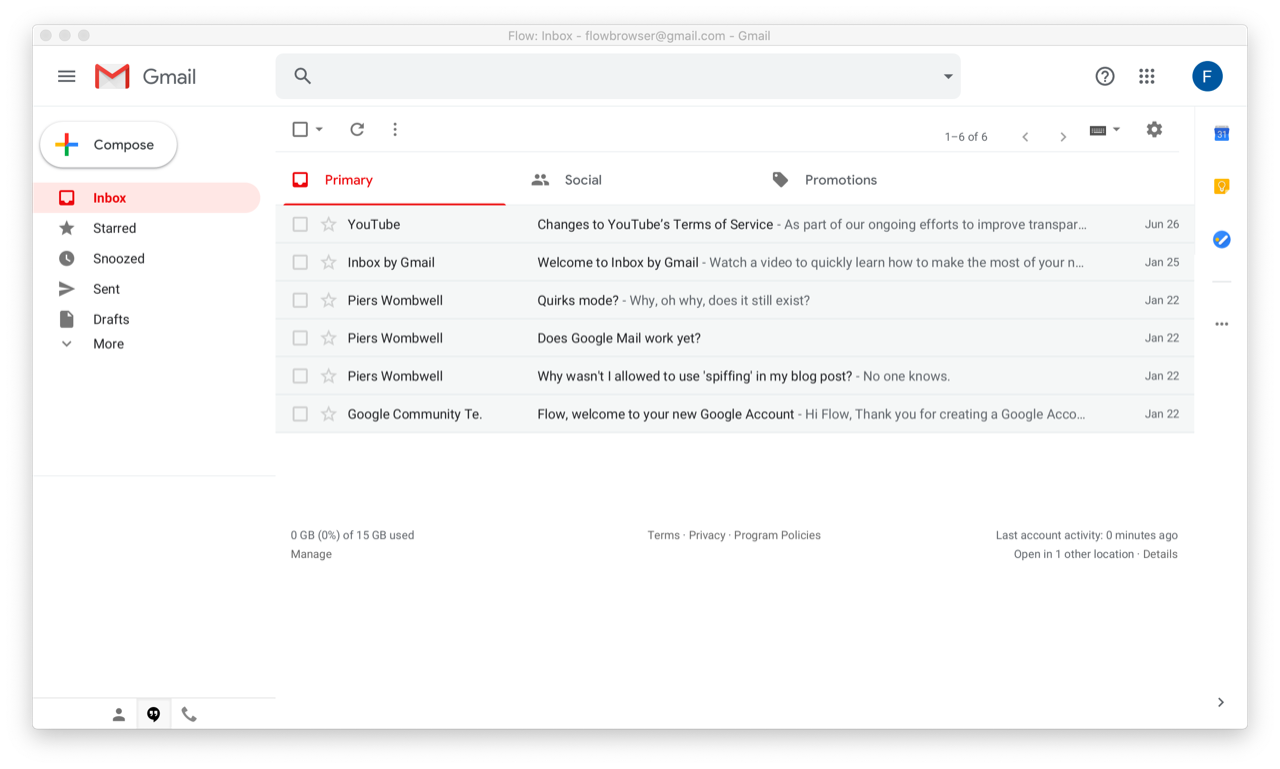Refresh the inbox with the reload icon
Screen dimensions: 1280x769
coord(357,129)
